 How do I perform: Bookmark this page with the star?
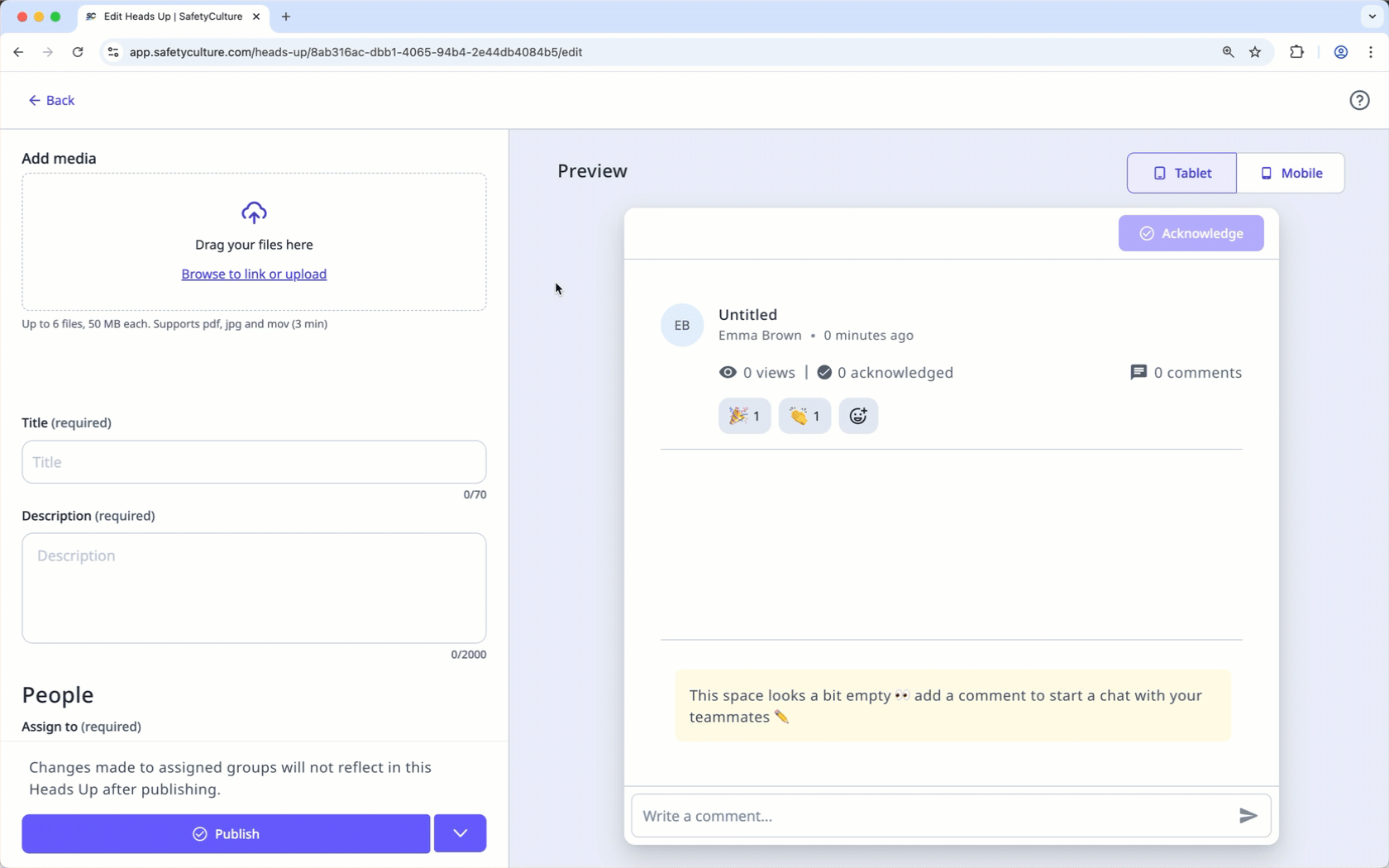pyautogui.click(x=1255, y=52)
